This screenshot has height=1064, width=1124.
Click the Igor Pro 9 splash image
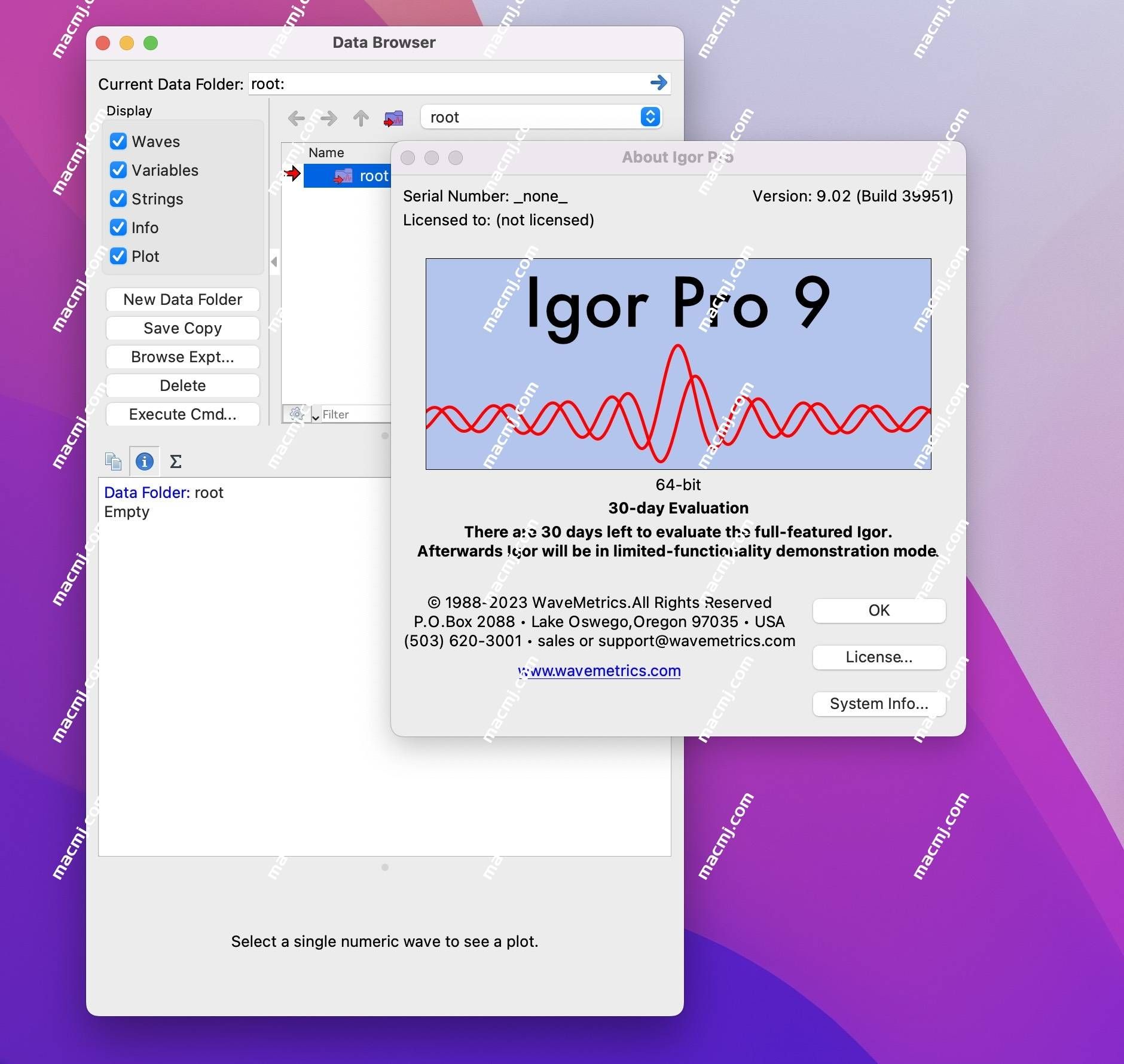point(678,363)
